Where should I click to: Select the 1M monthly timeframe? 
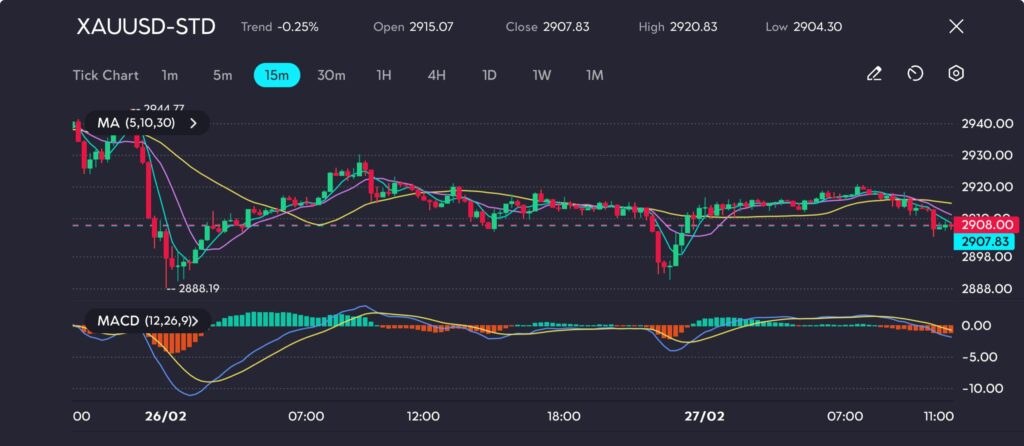click(x=595, y=75)
